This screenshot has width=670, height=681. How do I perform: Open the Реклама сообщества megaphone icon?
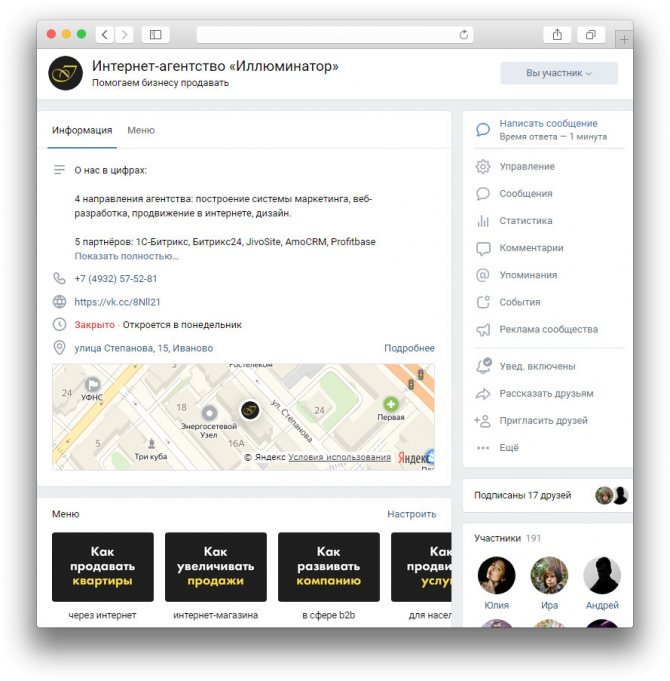(483, 330)
